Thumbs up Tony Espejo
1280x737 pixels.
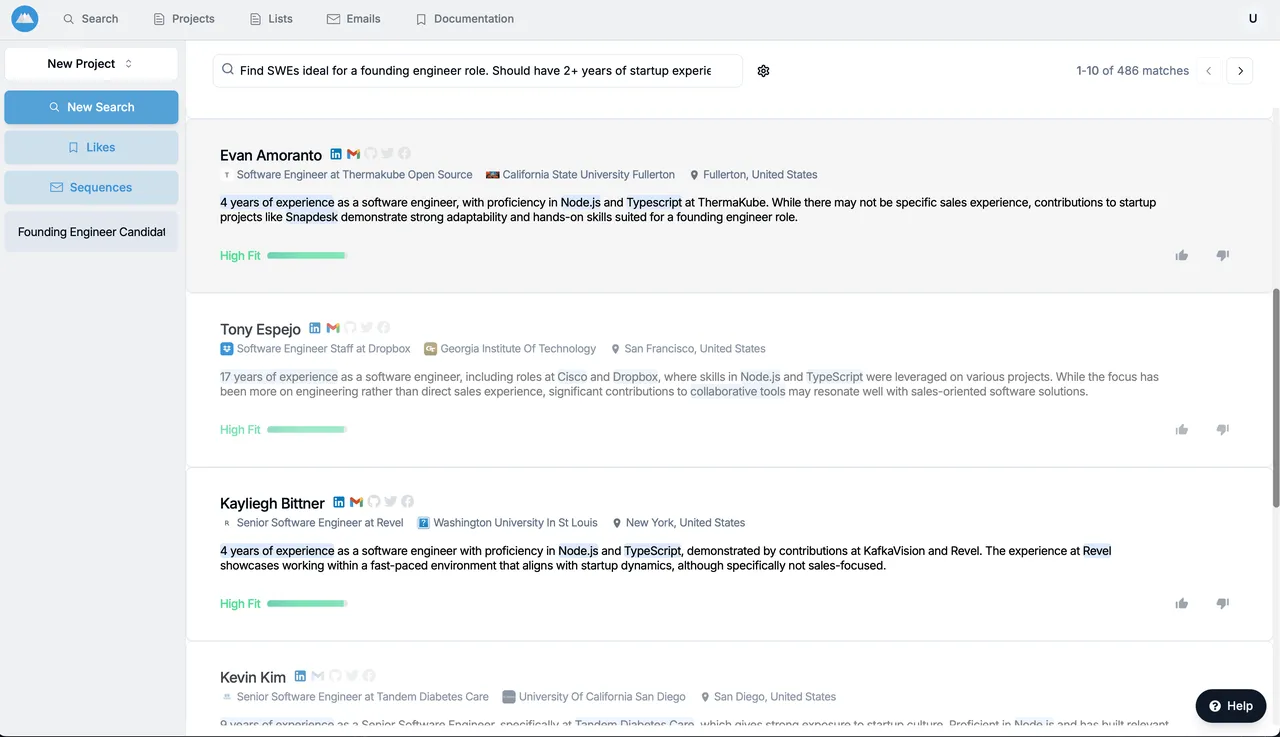pos(1182,430)
